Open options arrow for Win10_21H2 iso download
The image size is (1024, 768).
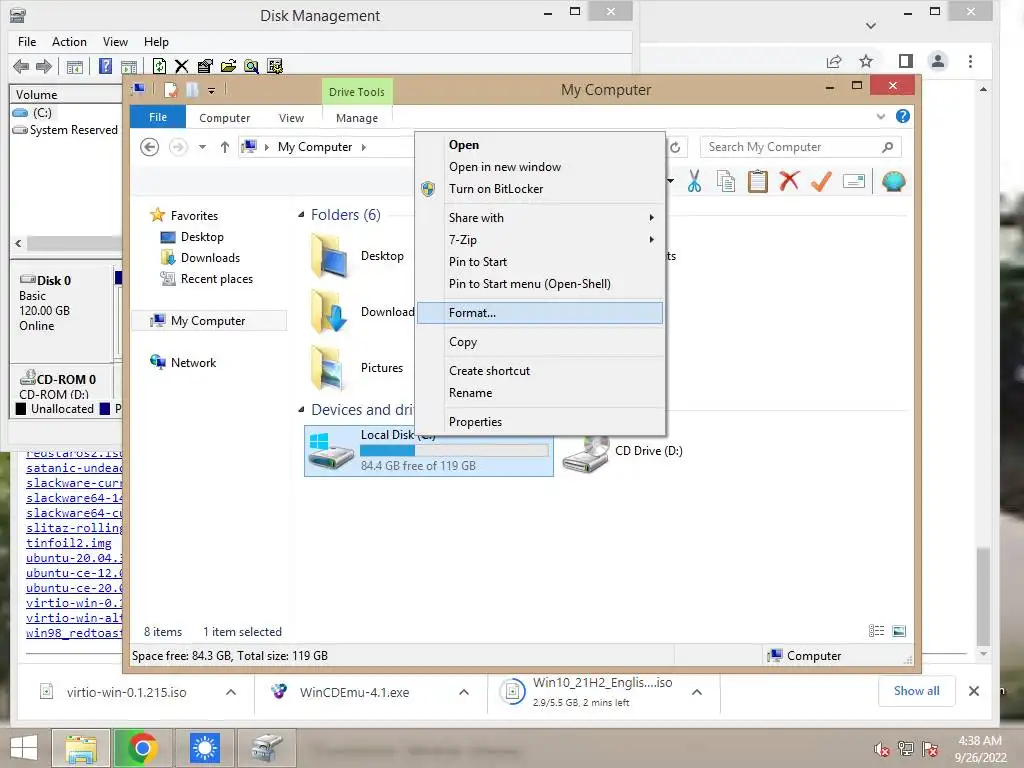click(697, 692)
